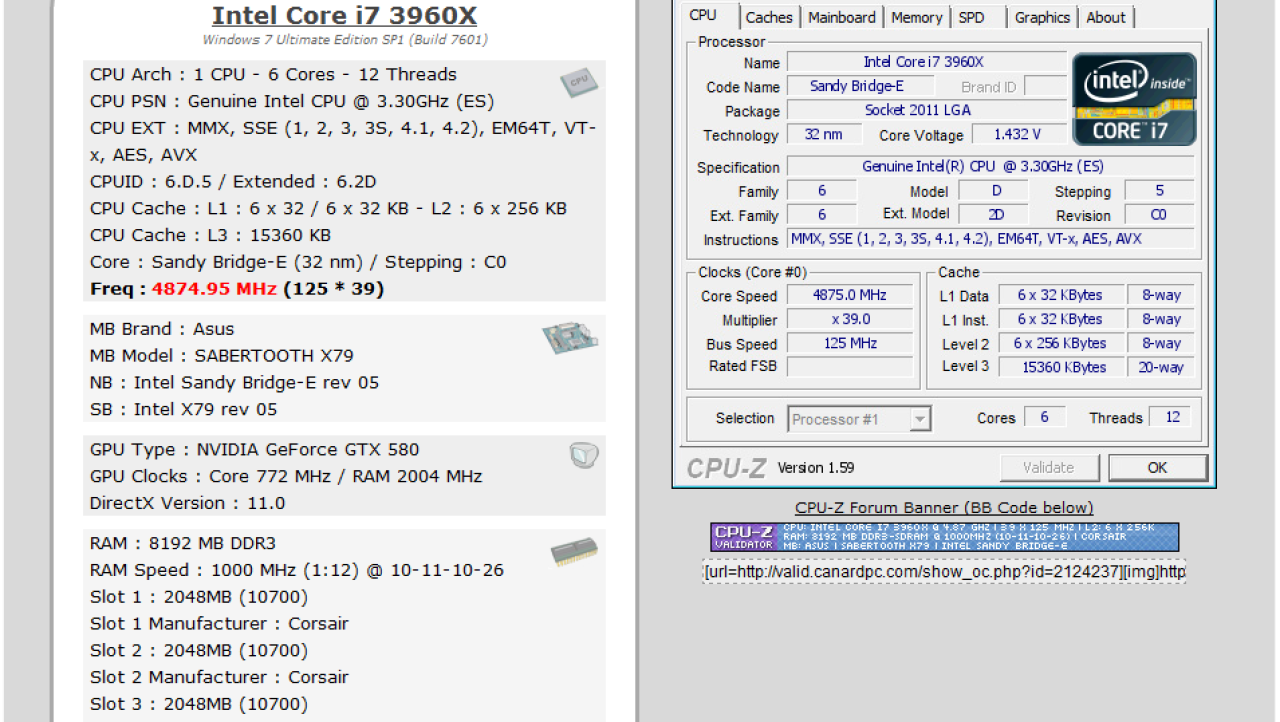Click the Multiplier value x 39.0
The height and width of the screenshot is (722, 1280).
[850, 319]
